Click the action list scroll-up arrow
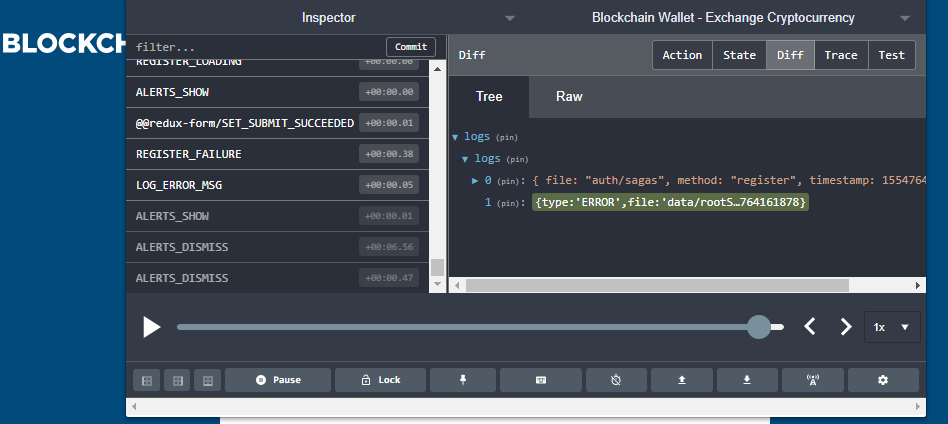Screen dimensions: 948x424 [437, 69]
